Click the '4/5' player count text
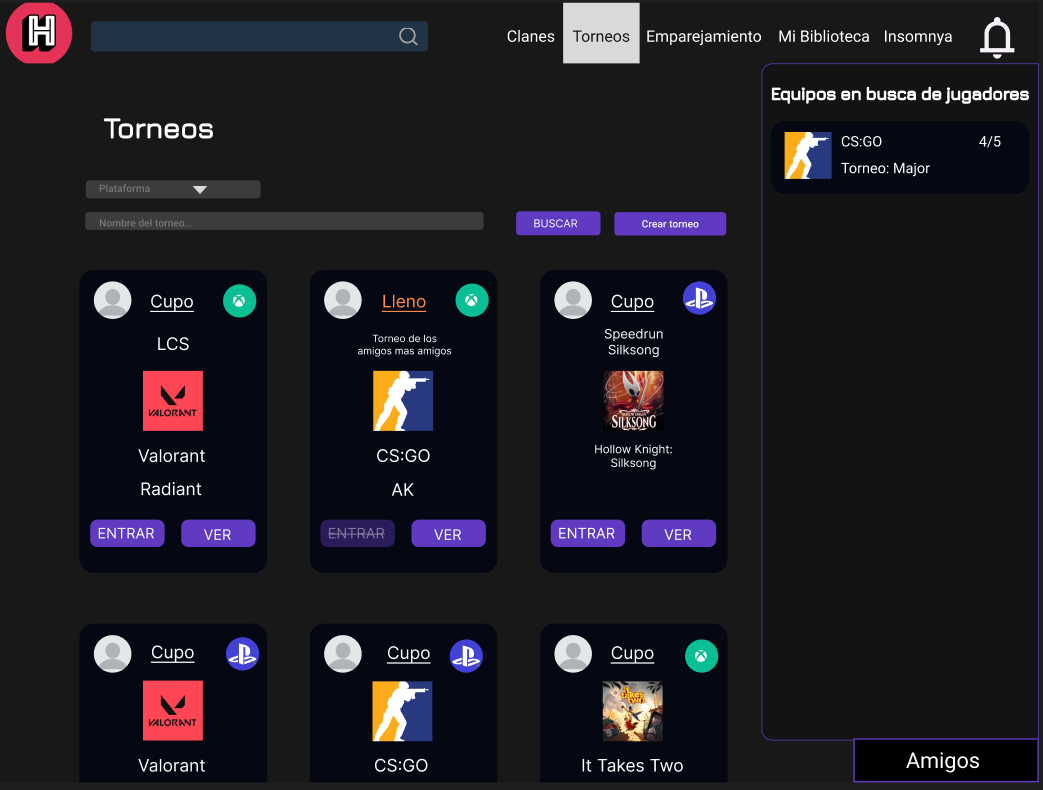This screenshot has height=790, width=1043. click(990, 142)
